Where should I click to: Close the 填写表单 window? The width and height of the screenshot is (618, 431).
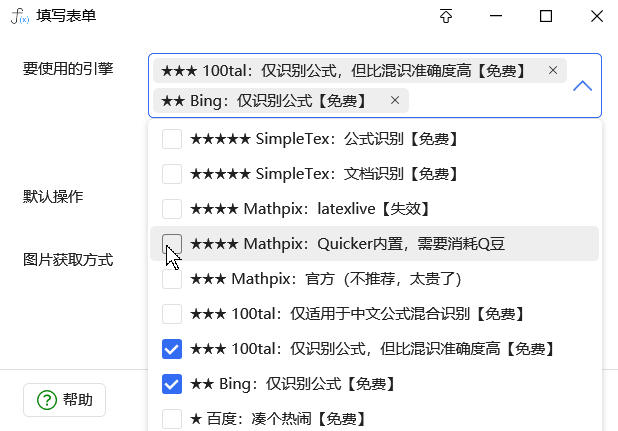597,16
